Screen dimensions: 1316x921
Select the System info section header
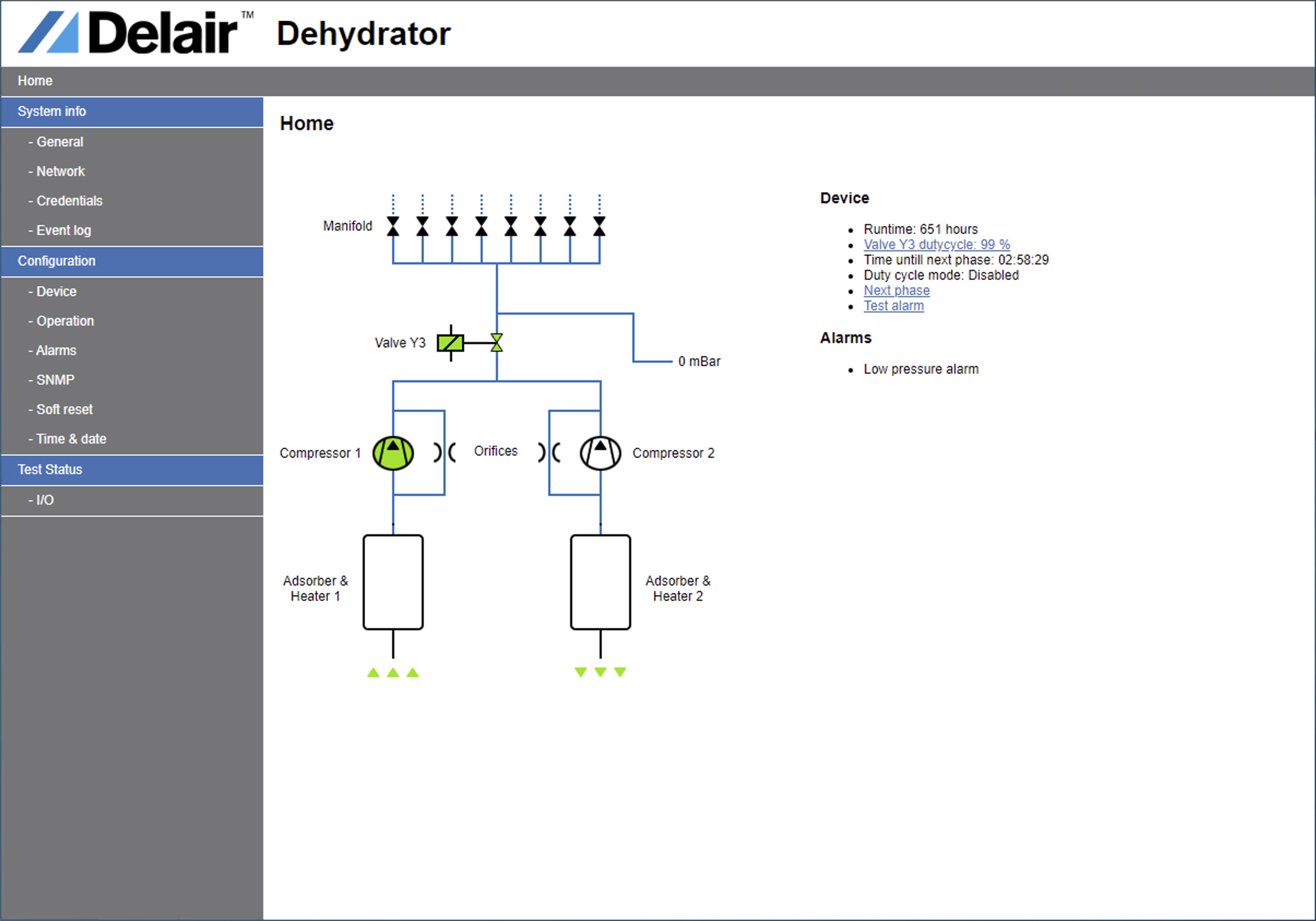(132, 111)
